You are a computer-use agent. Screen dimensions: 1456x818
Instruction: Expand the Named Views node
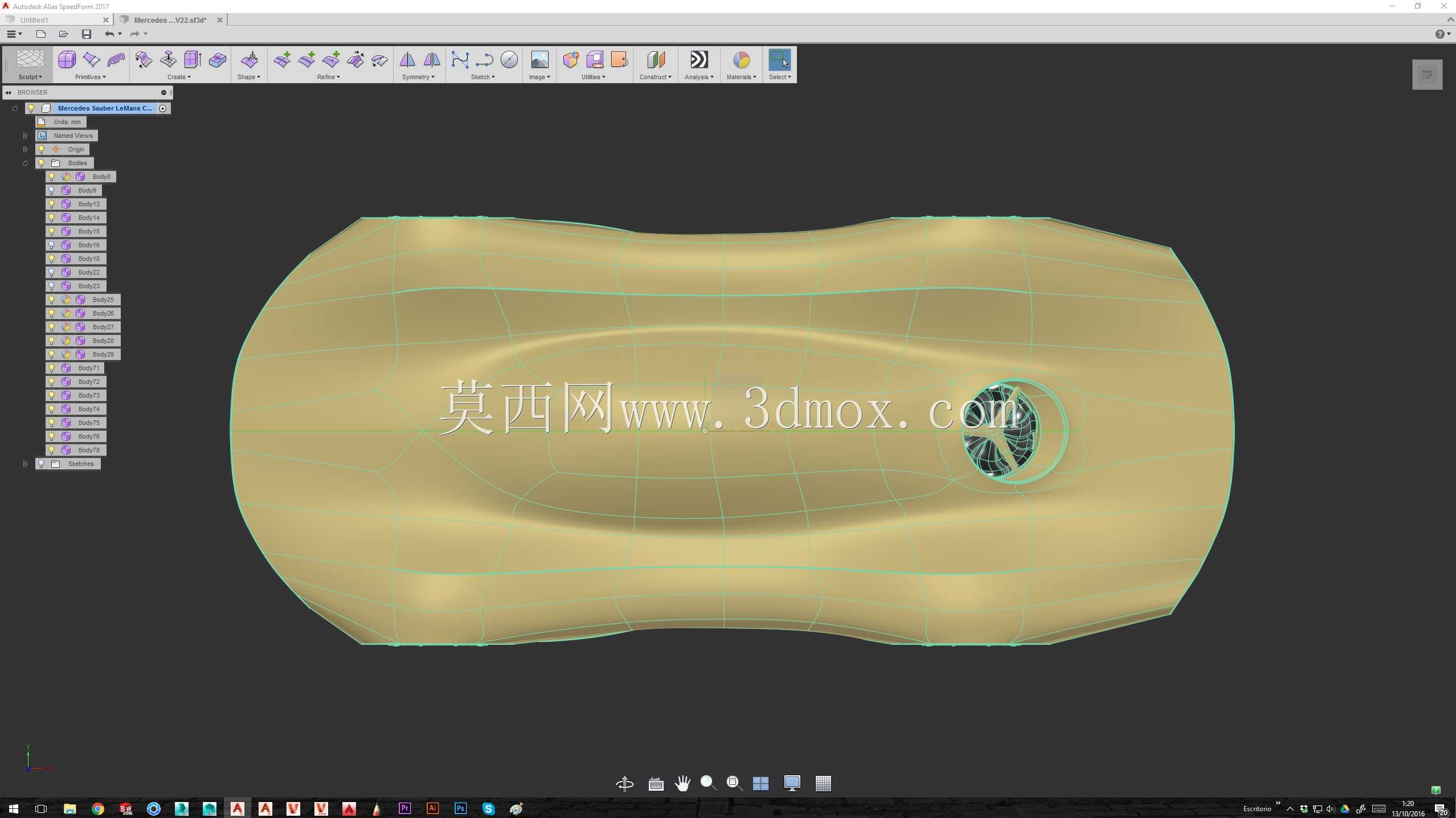pyautogui.click(x=25, y=136)
